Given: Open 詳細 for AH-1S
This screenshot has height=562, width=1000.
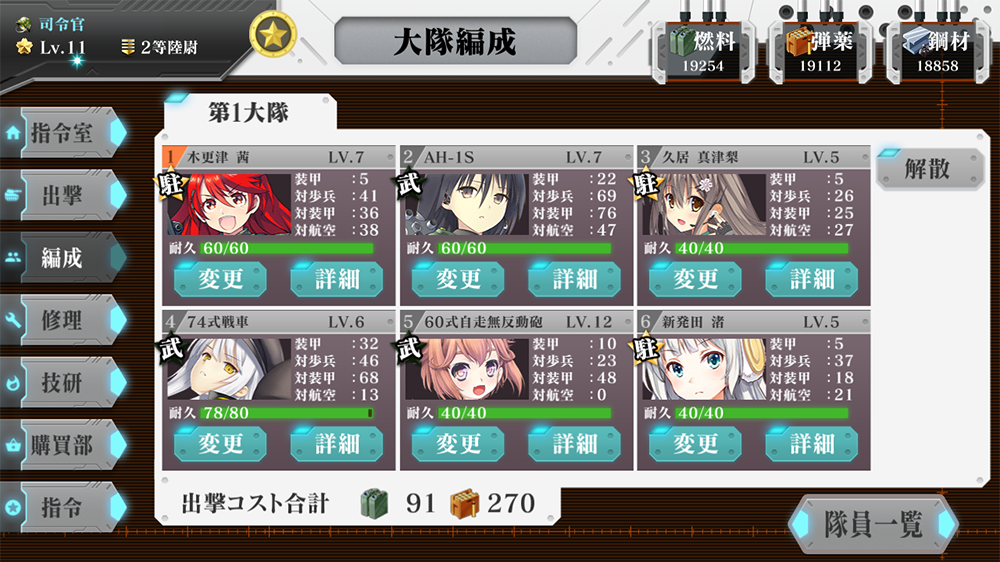Looking at the screenshot, I should (575, 279).
